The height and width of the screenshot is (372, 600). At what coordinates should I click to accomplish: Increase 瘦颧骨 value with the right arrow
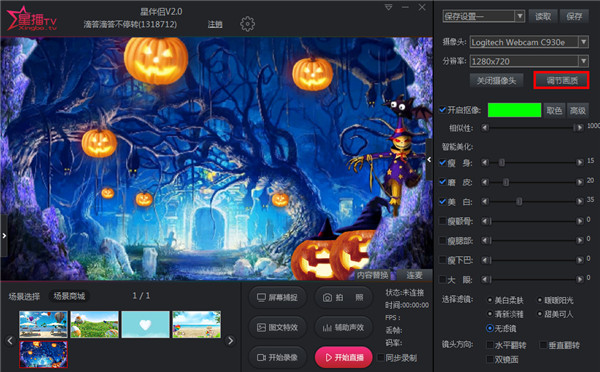580,221
